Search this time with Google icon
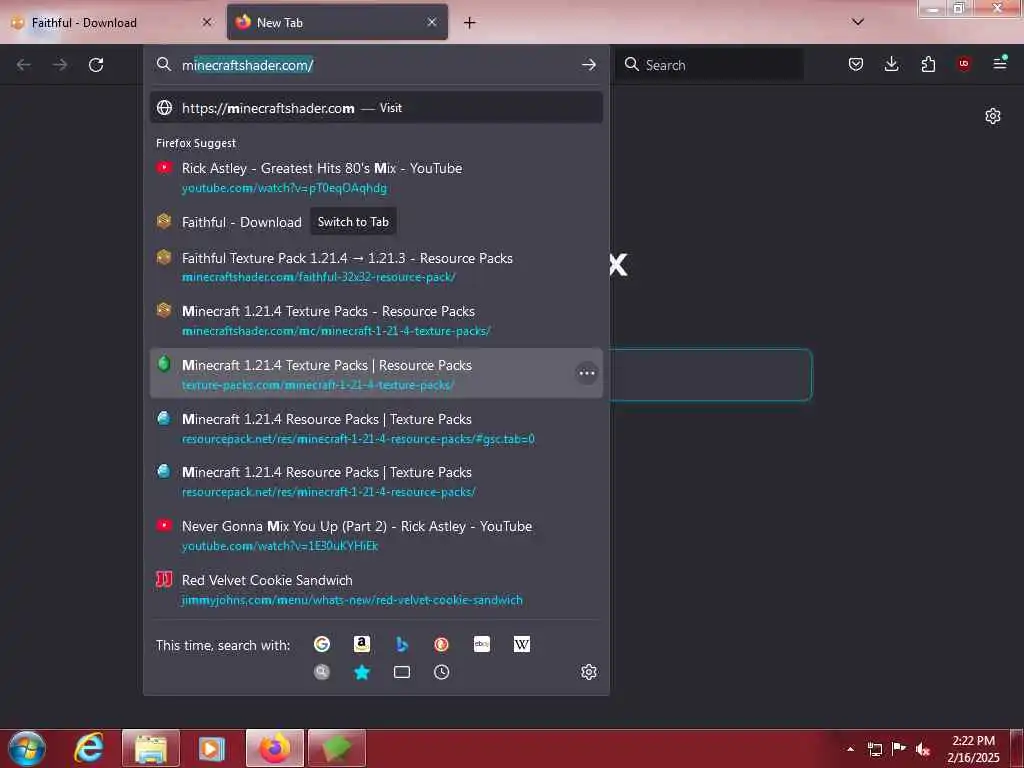 point(322,645)
